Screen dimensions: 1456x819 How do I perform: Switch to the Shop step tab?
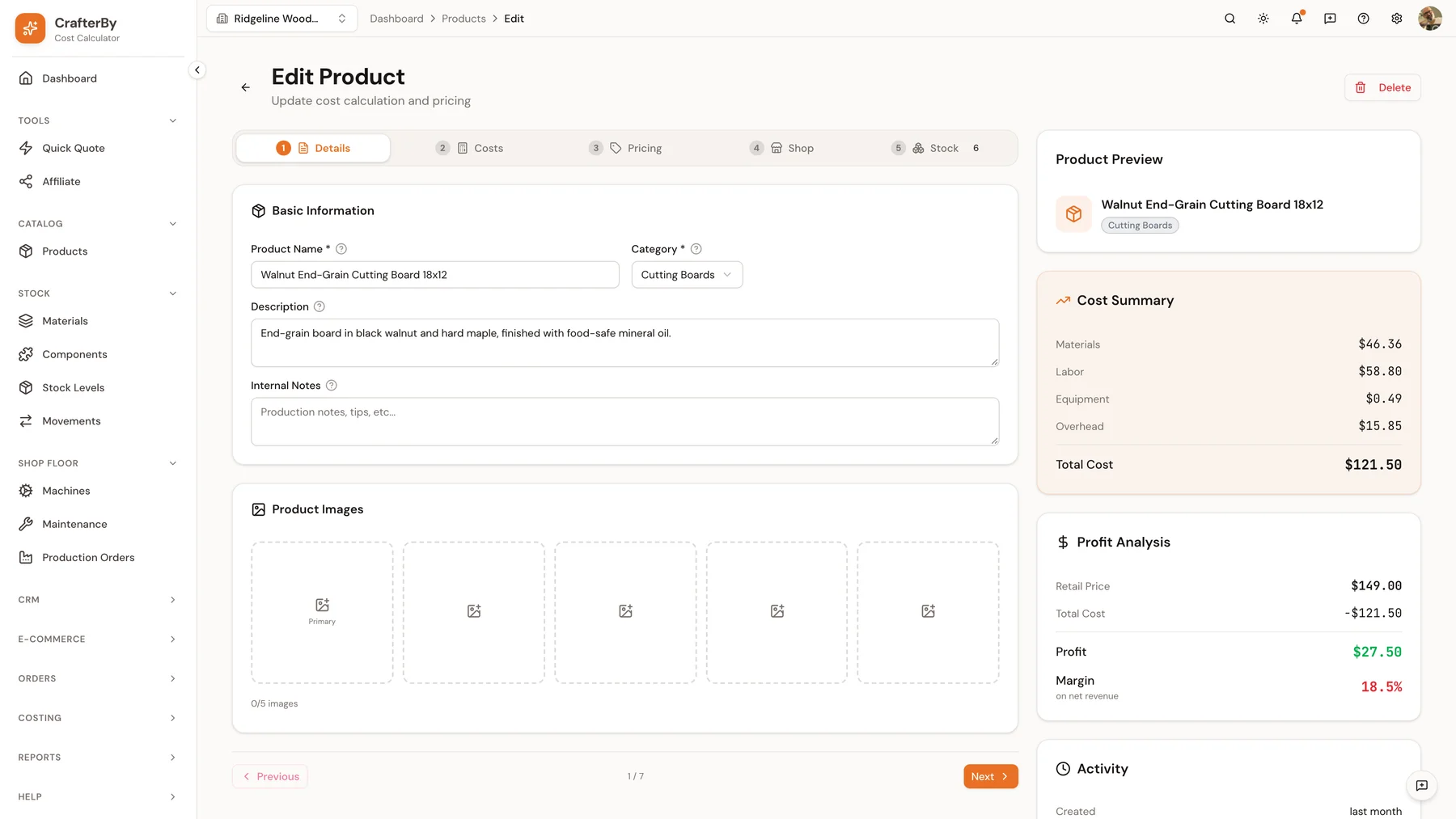coord(781,148)
